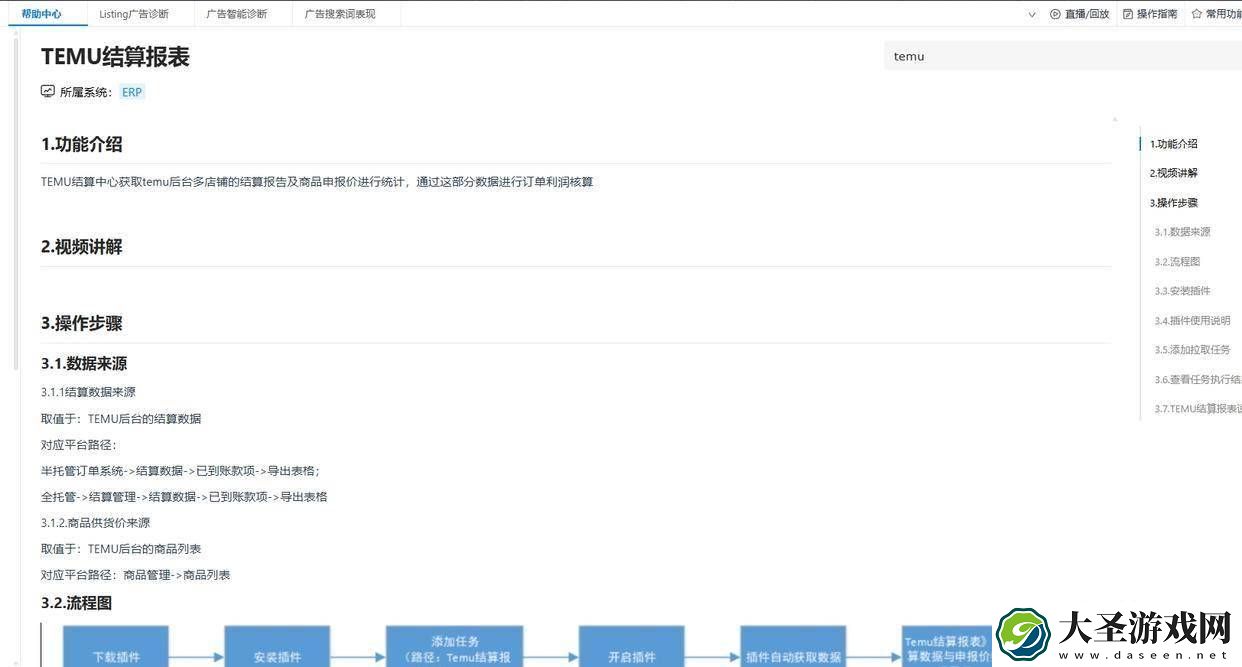Click the ERP system tag
Screen dimensions: 1242x667
(x=132, y=92)
